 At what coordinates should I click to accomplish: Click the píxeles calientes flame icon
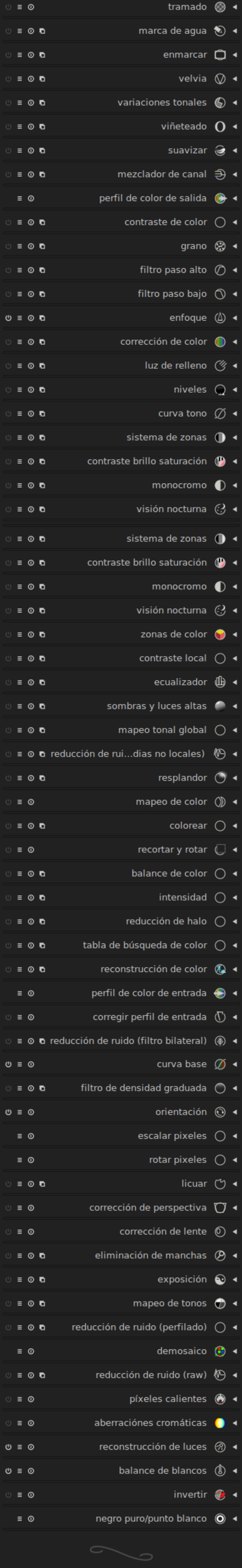pyautogui.click(x=220, y=1399)
